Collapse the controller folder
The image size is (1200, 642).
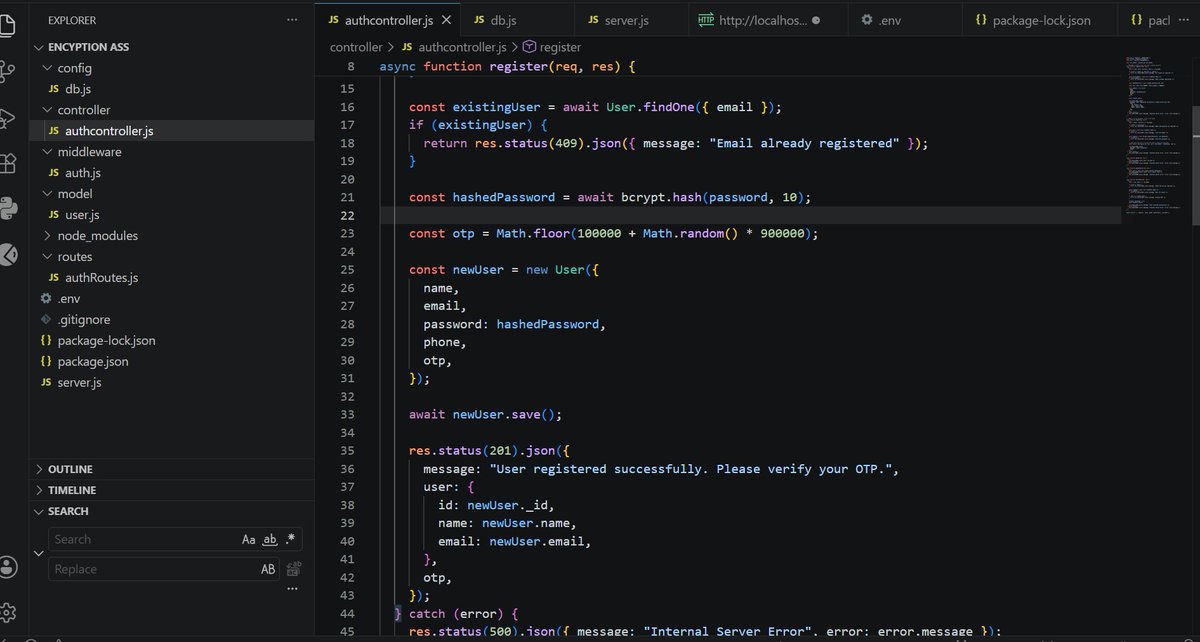pyautogui.click(x=47, y=110)
